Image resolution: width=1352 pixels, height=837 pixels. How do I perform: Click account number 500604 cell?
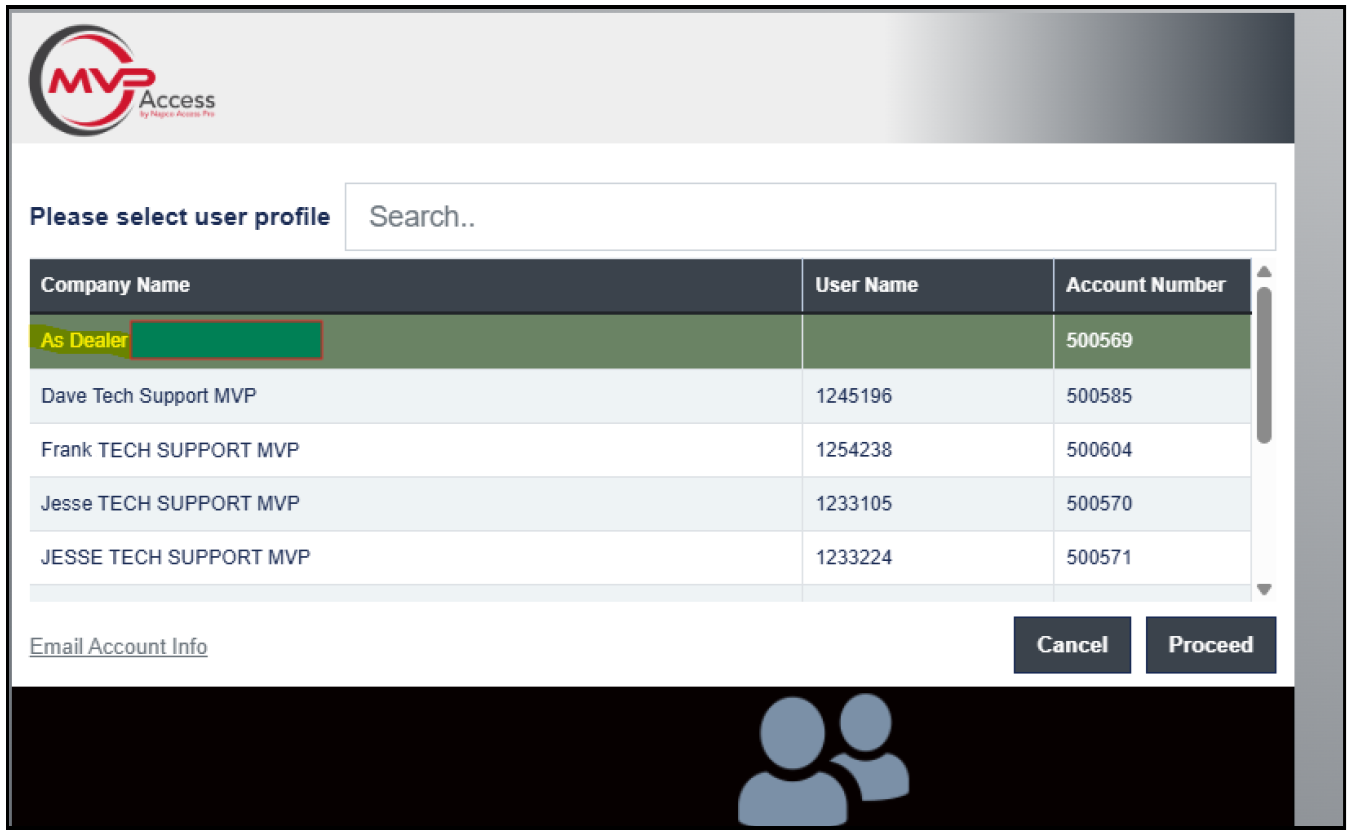1099,450
